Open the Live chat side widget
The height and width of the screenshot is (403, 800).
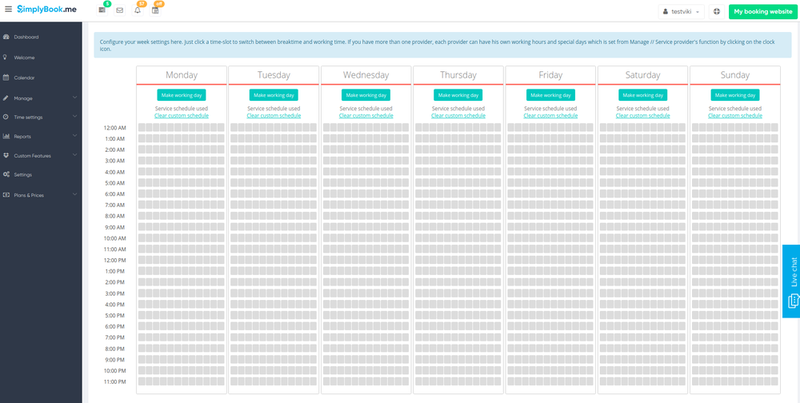pos(791,281)
